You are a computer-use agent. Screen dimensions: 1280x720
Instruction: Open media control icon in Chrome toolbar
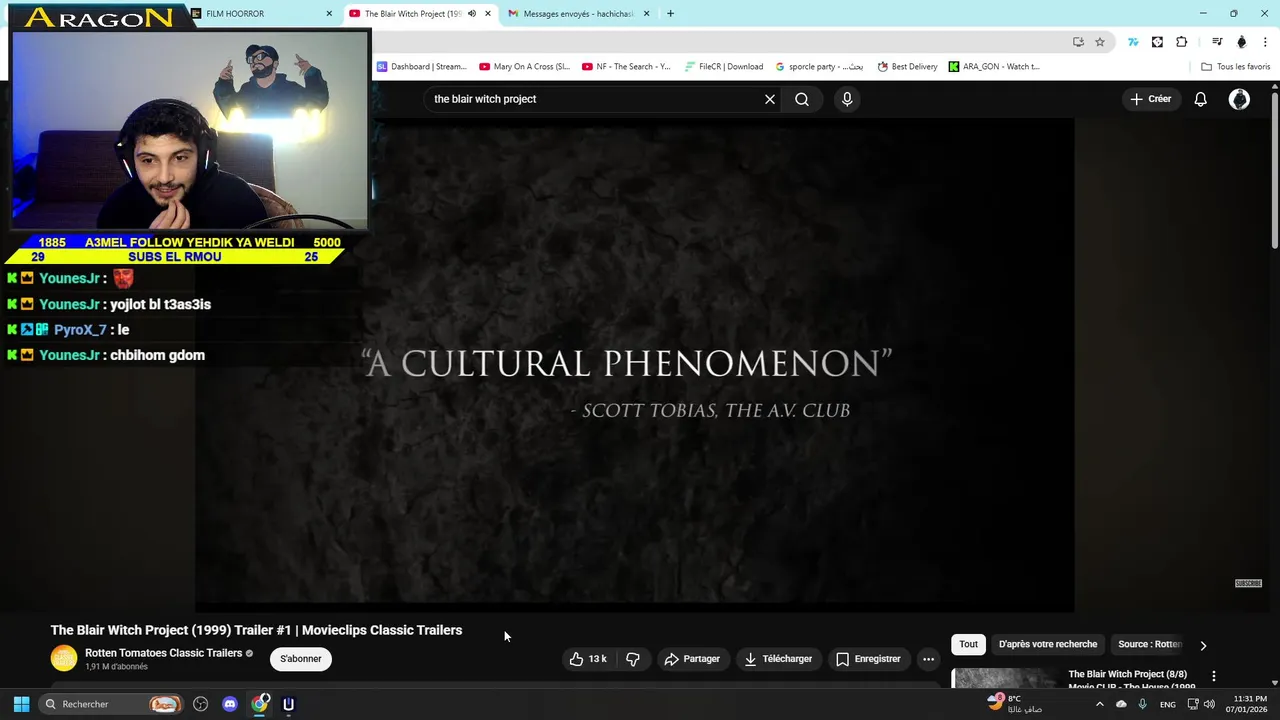pos(1217,42)
